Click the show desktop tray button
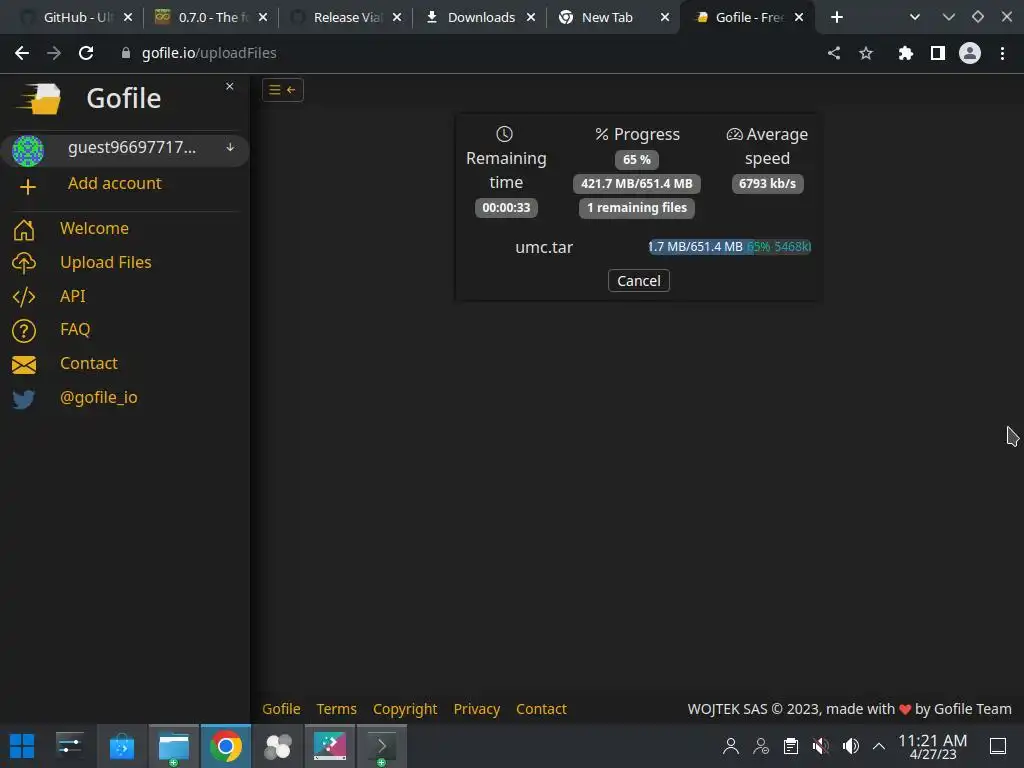The height and width of the screenshot is (768, 1024). [x=998, y=746]
